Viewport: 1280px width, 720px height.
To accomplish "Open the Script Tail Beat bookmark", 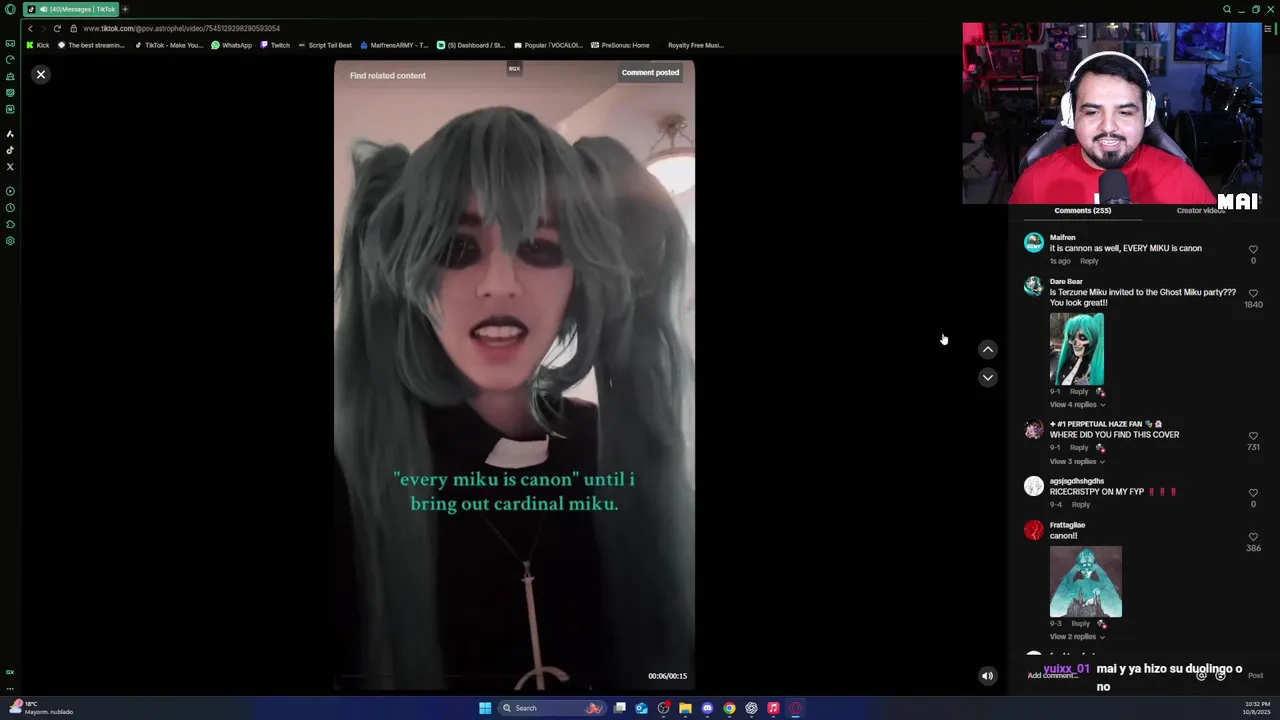I will (325, 45).
